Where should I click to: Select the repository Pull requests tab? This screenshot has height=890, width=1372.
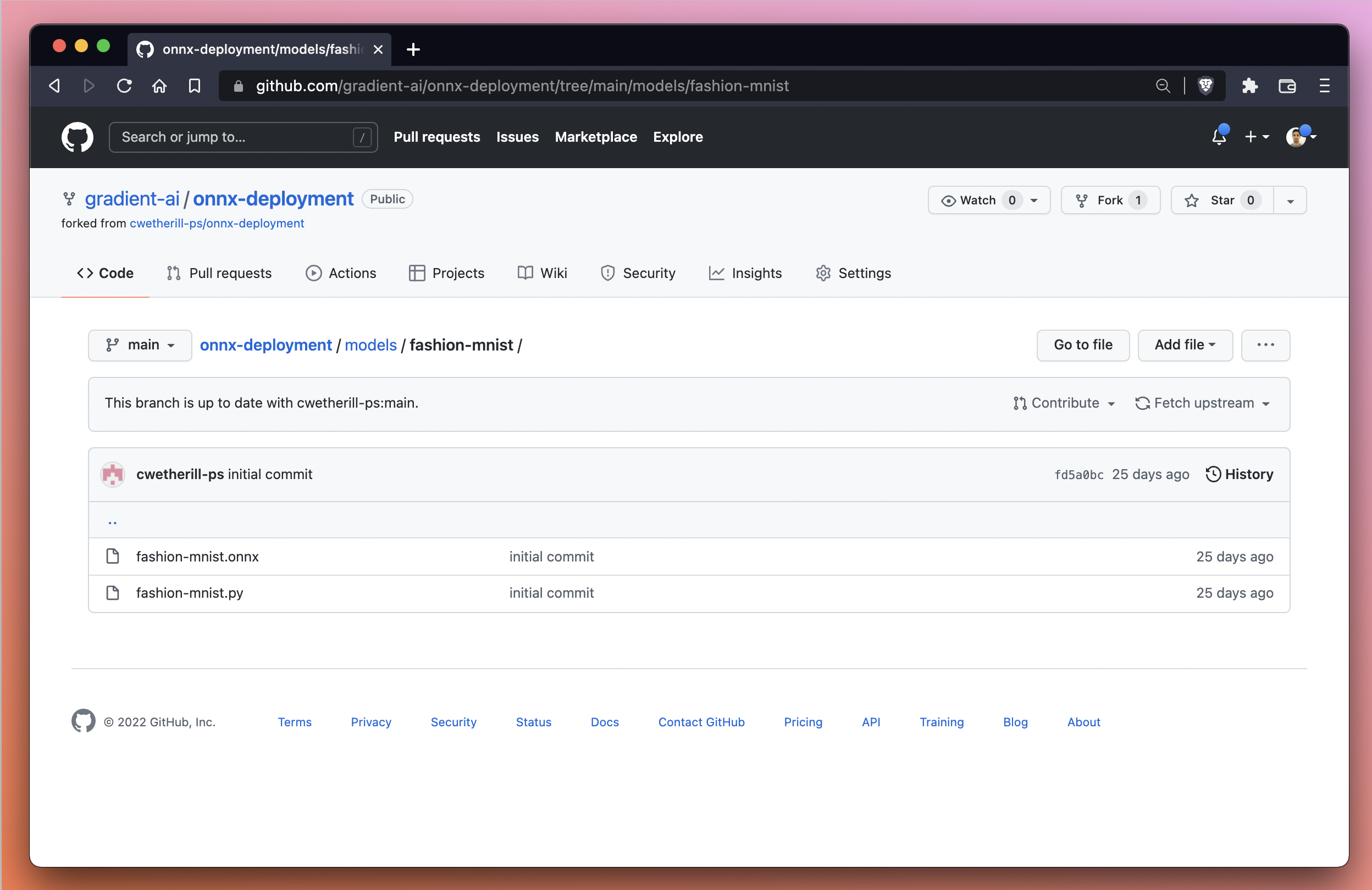point(219,273)
